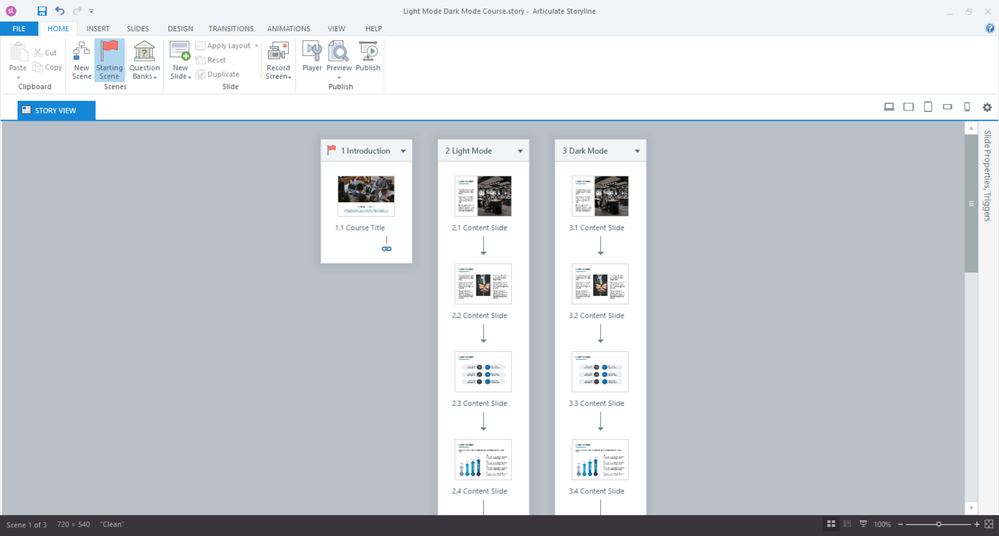This screenshot has height=536, width=999.
Task: Open the Customize Quick Access Toolbar arrow
Action: coord(91,11)
